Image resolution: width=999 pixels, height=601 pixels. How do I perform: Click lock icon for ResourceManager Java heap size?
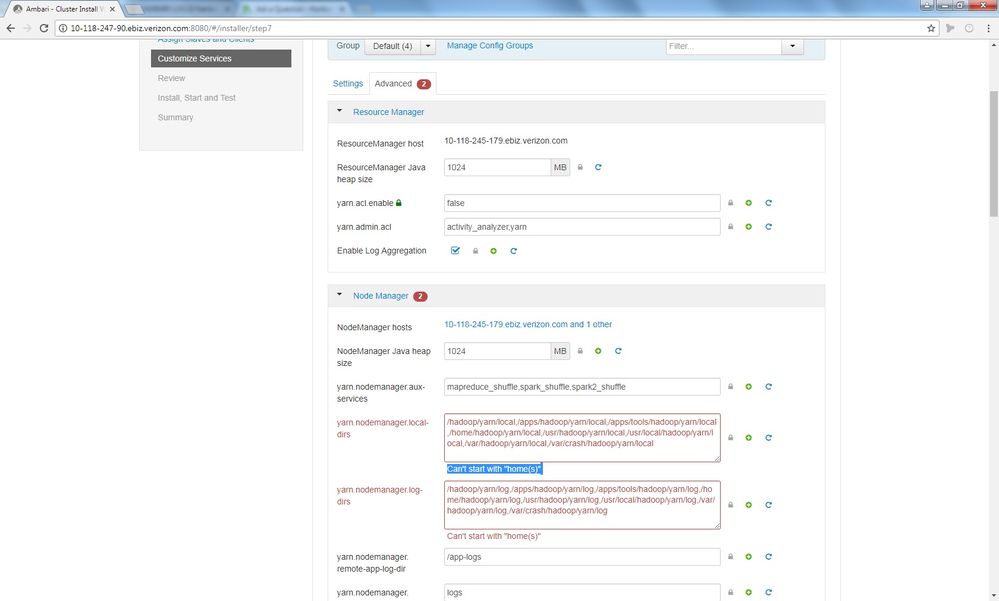[x=580, y=167]
